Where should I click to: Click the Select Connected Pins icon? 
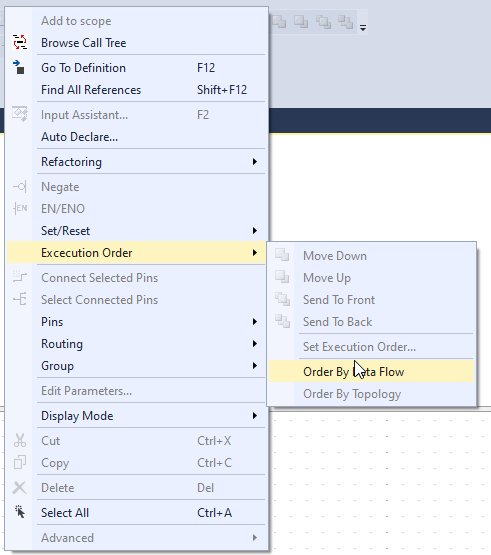(20, 299)
